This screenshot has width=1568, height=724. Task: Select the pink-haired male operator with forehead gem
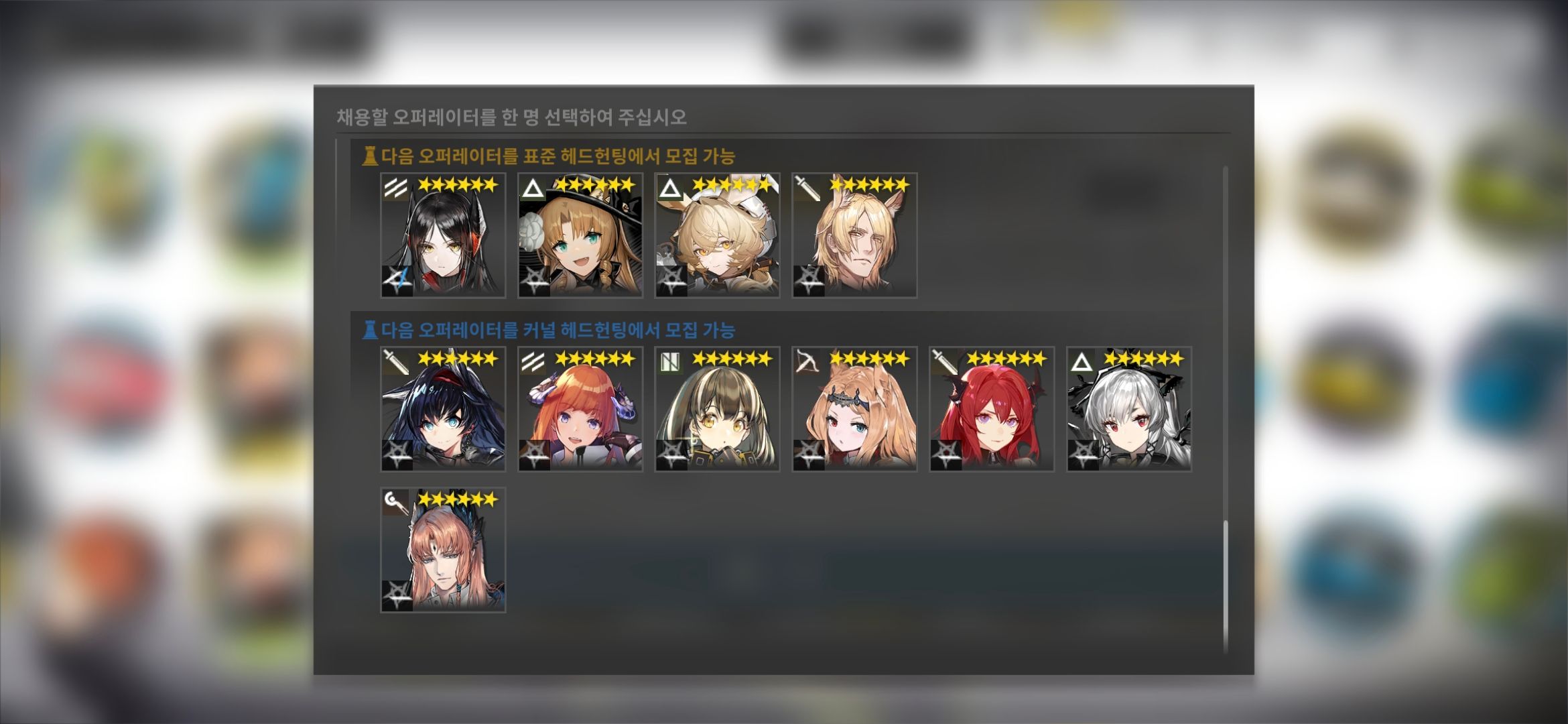[443, 550]
